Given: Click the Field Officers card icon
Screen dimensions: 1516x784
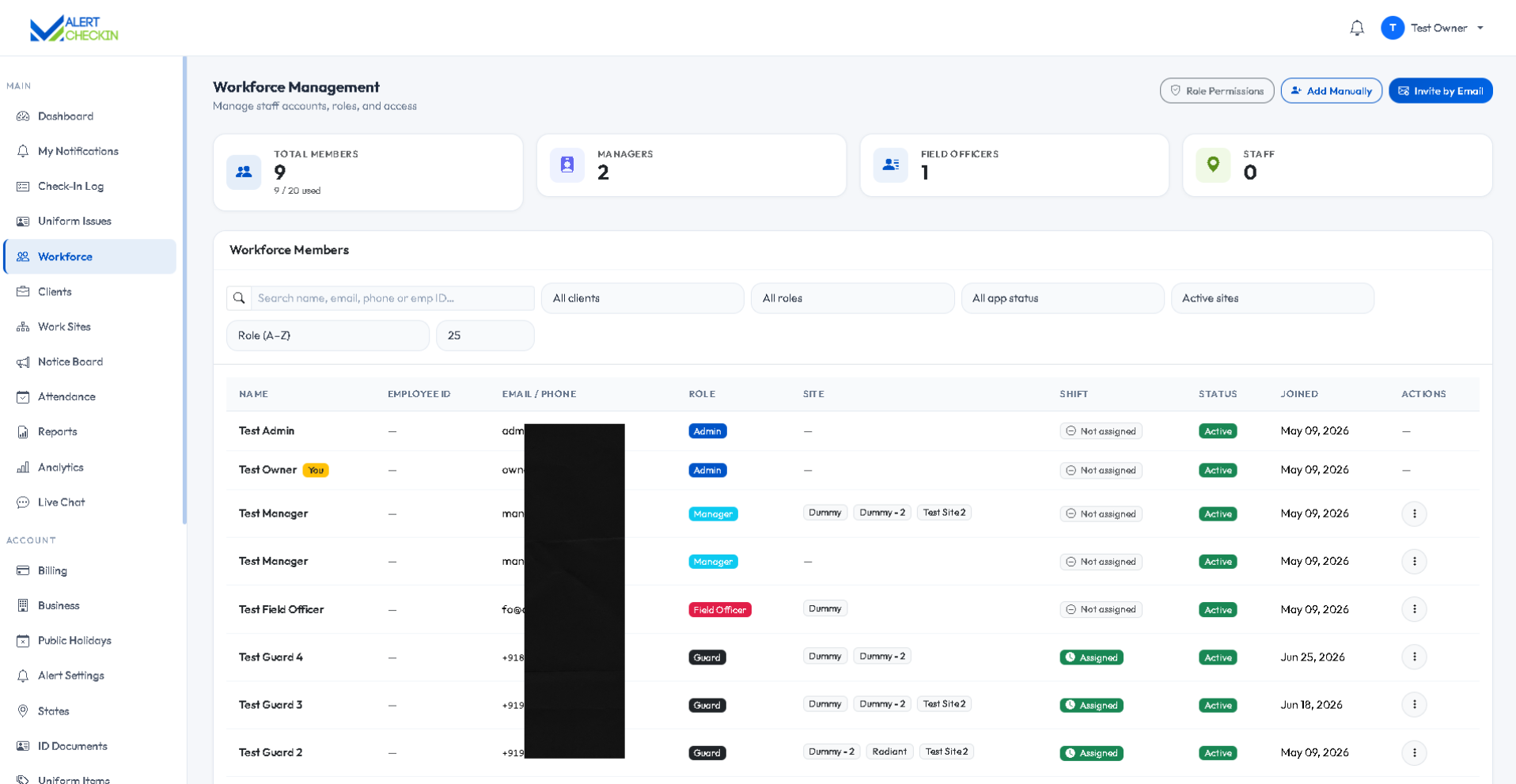Looking at the screenshot, I should (x=891, y=165).
